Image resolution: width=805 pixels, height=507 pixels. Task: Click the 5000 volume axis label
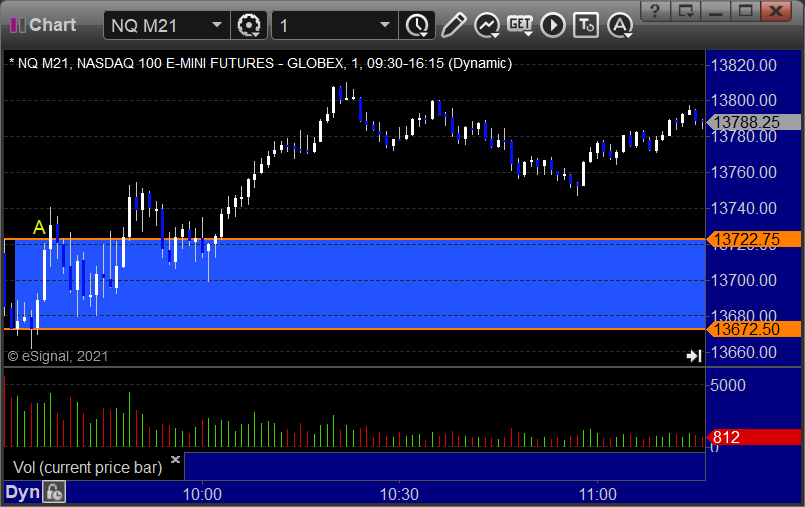coord(727,385)
